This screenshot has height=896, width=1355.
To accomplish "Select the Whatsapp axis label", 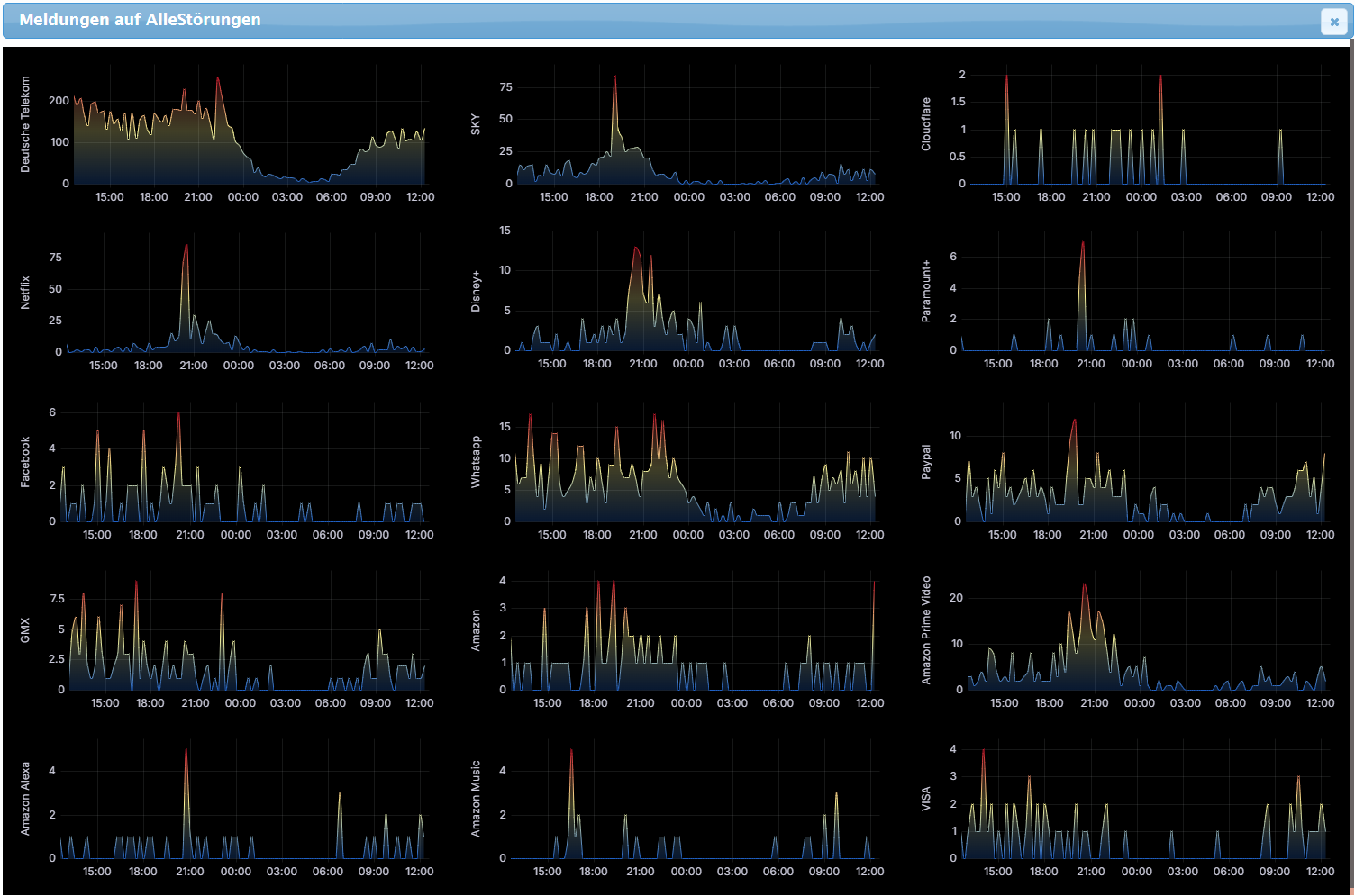I will (476, 462).
